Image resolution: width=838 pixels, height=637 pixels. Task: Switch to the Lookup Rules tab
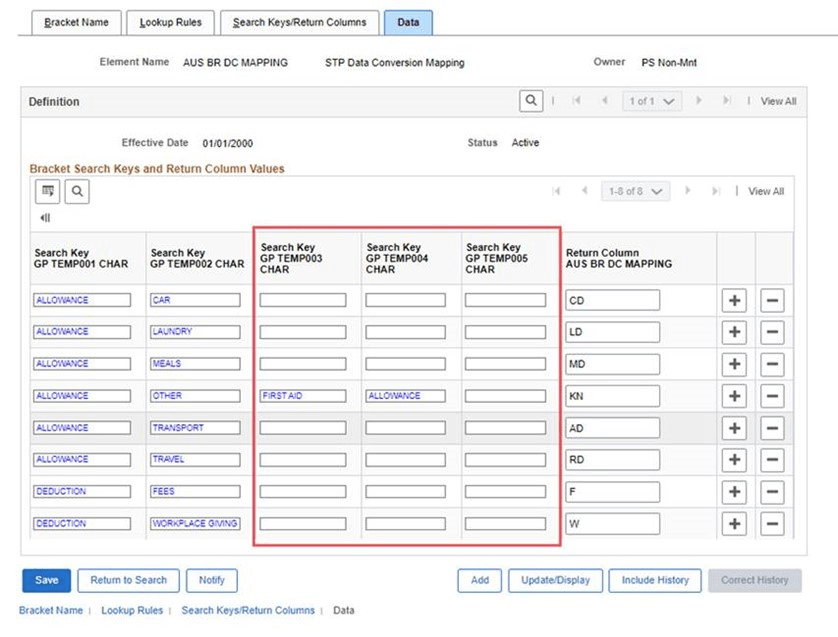[x=170, y=21]
